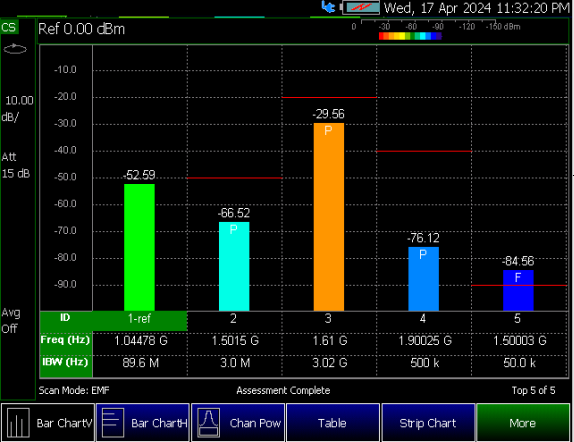Select the light blue bar at -76.12
The image size is (574, 442).
click(x=424, y=279)
